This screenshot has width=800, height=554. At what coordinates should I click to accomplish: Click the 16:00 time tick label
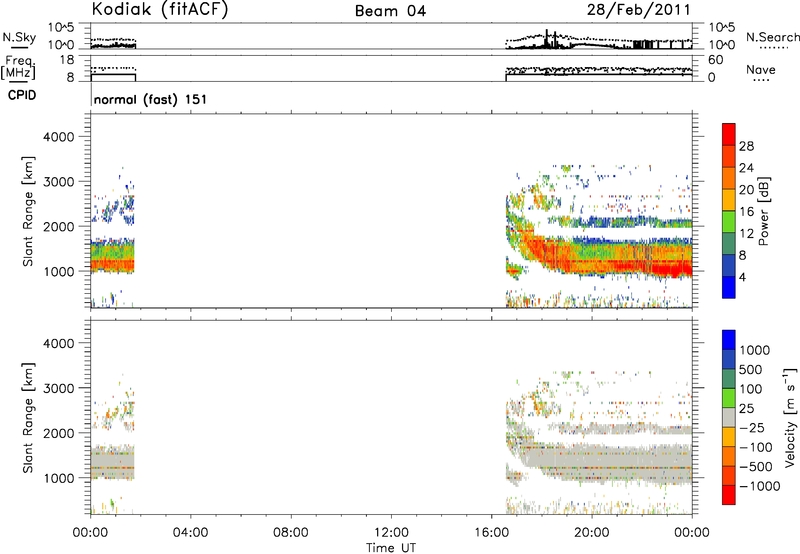click(491, 533)
